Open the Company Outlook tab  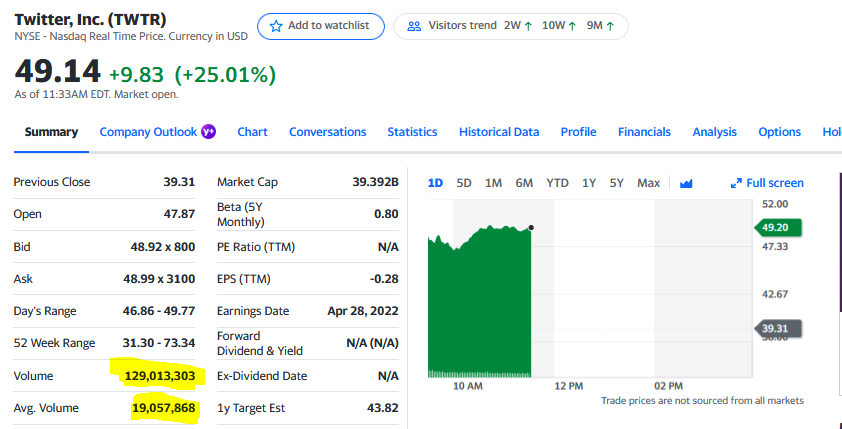pyautogui.click(x=148, y=132)
